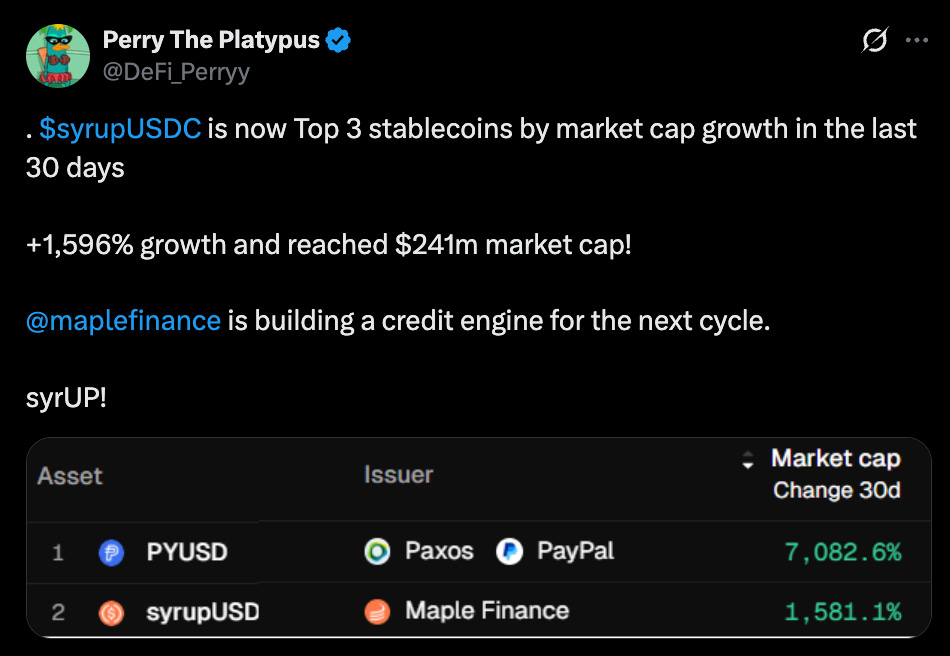Click the Asset column header

click(x=70, y=475)
